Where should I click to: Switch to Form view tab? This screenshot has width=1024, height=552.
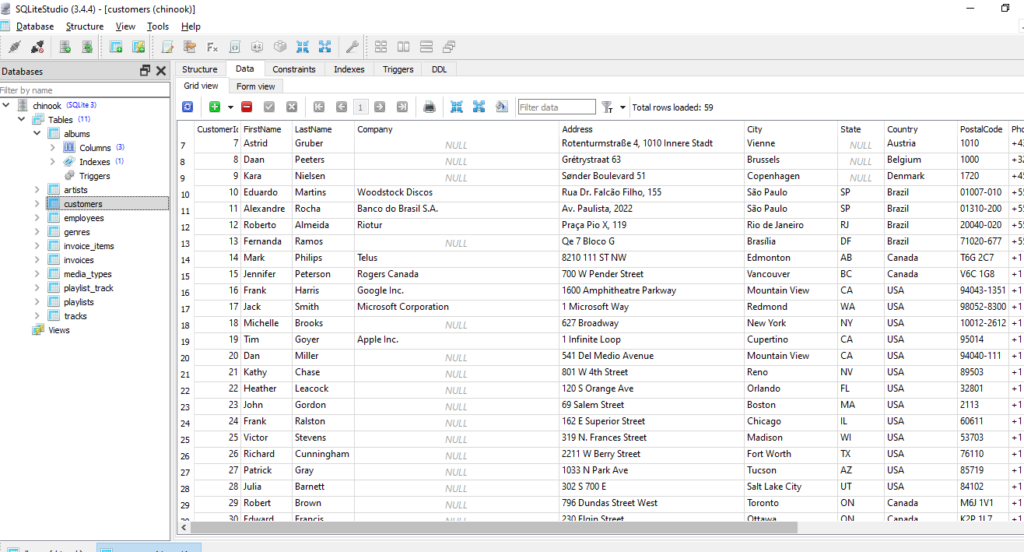pyautogui.click(x=255, y=86)
